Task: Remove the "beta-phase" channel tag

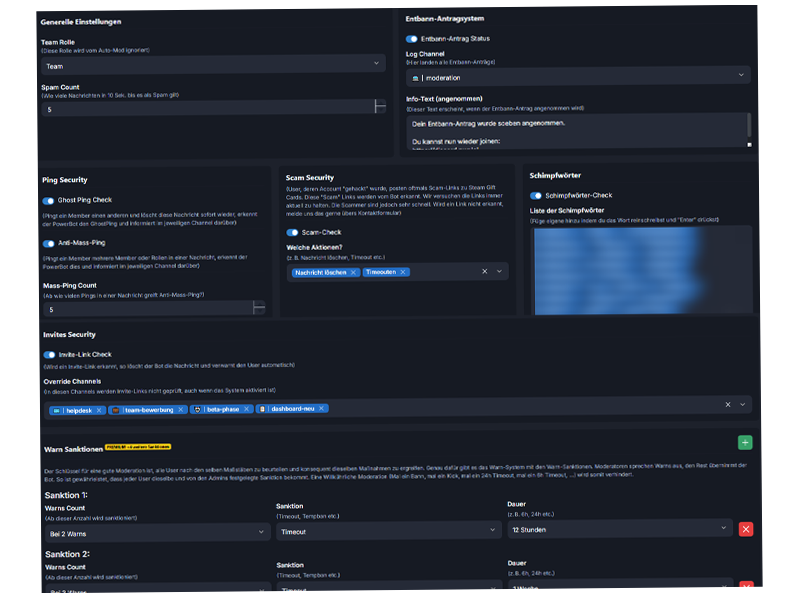Action: pyautogui.click(x=246, y=409)
